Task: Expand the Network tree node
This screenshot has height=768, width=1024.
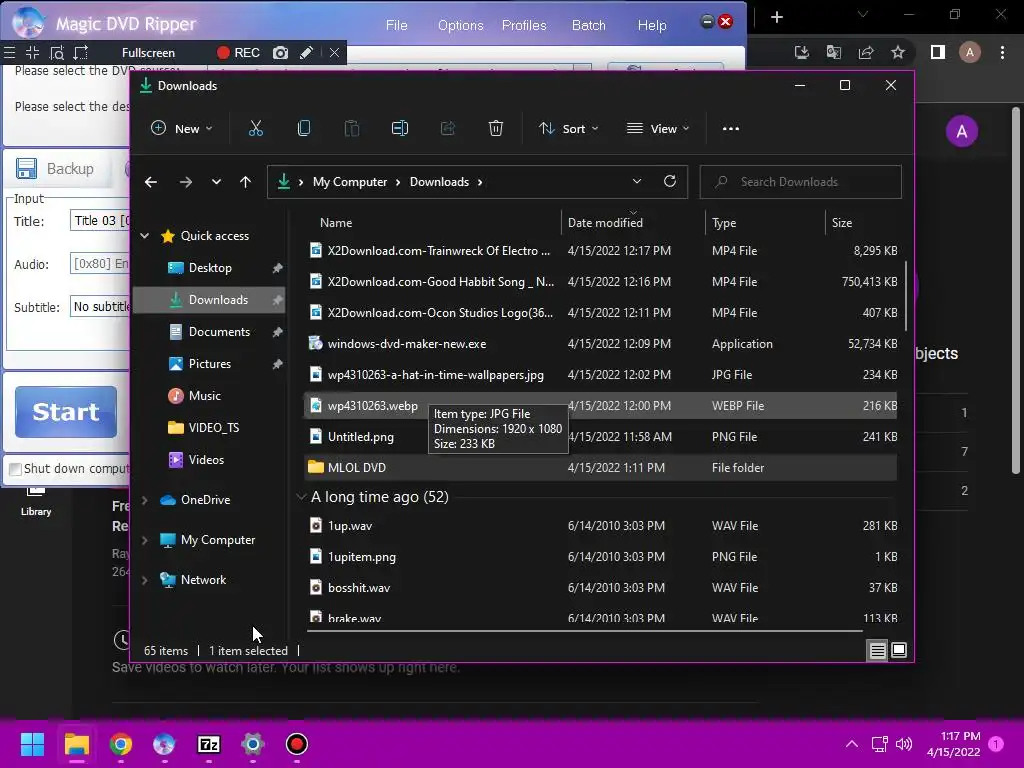Action: coord(145,580)
